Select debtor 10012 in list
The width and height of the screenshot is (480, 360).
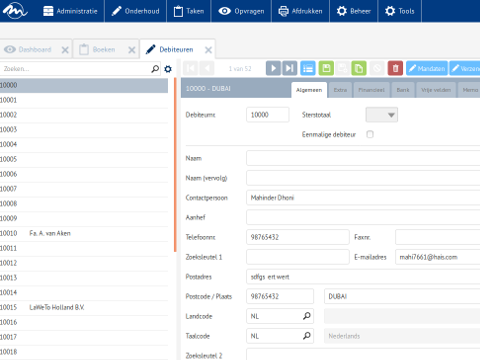(x=84, y=263)
